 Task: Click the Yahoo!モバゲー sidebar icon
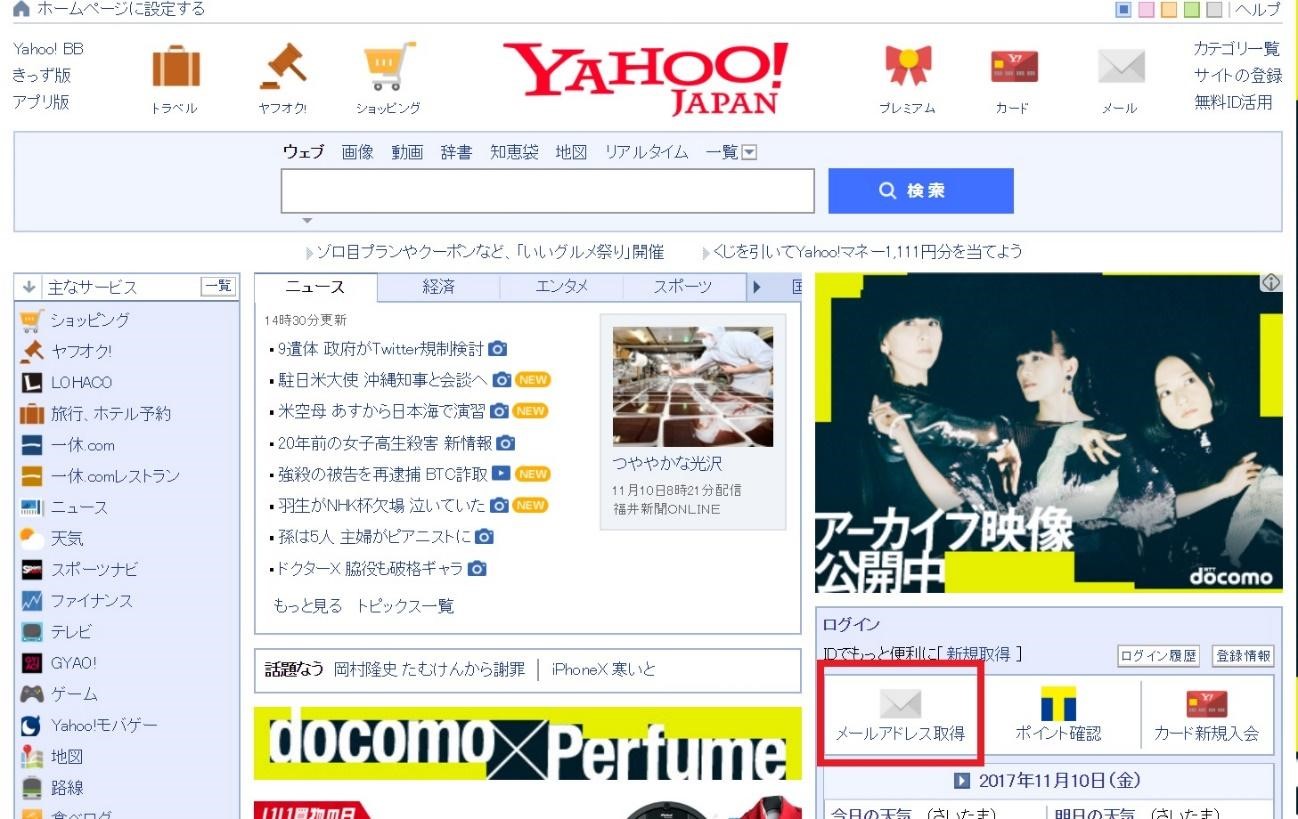(x=32, y=726)
